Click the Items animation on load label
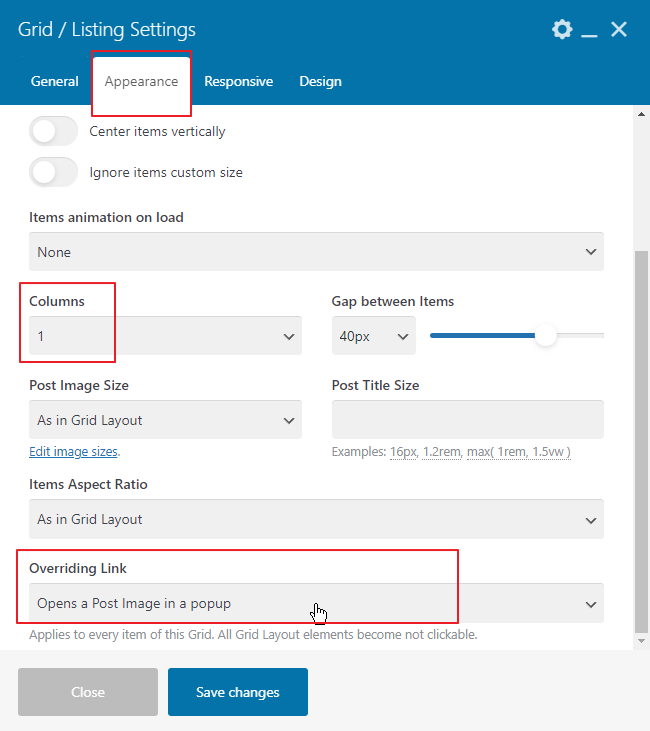 tap(106, 217)
